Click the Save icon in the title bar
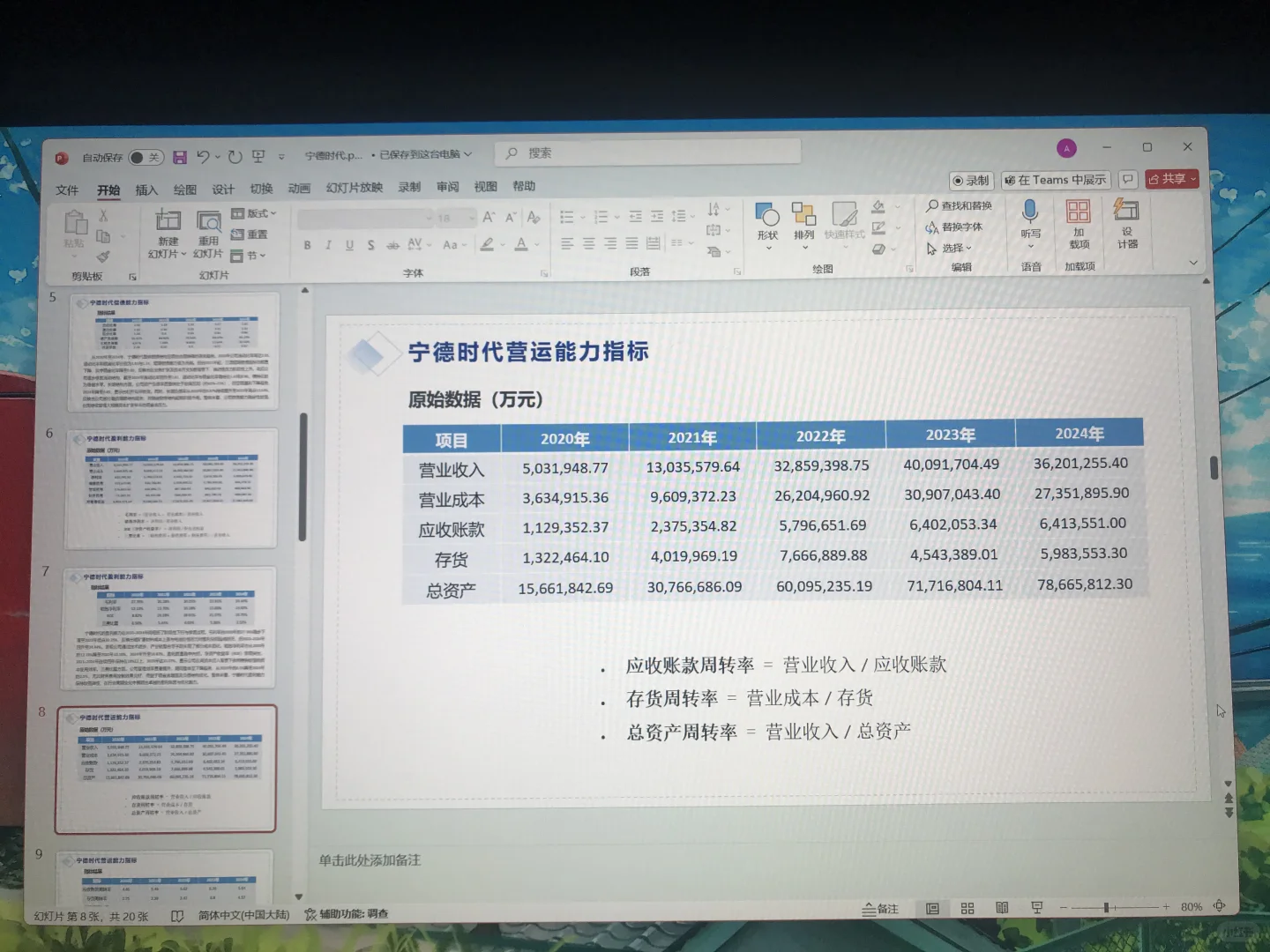Screen dimensions: 1270x952 (180, 157)
